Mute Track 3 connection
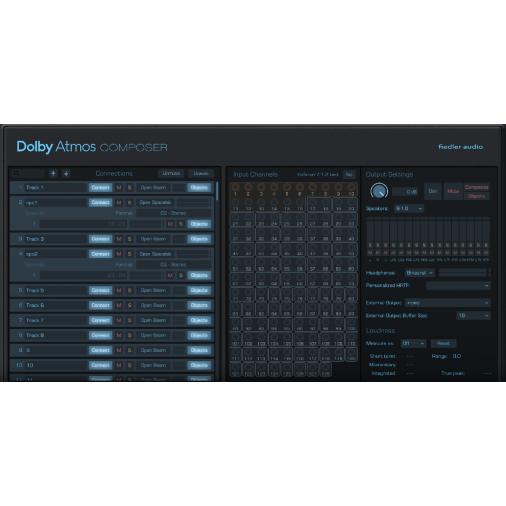Screen dimensions: 506x506 click(x=119, y=239)
